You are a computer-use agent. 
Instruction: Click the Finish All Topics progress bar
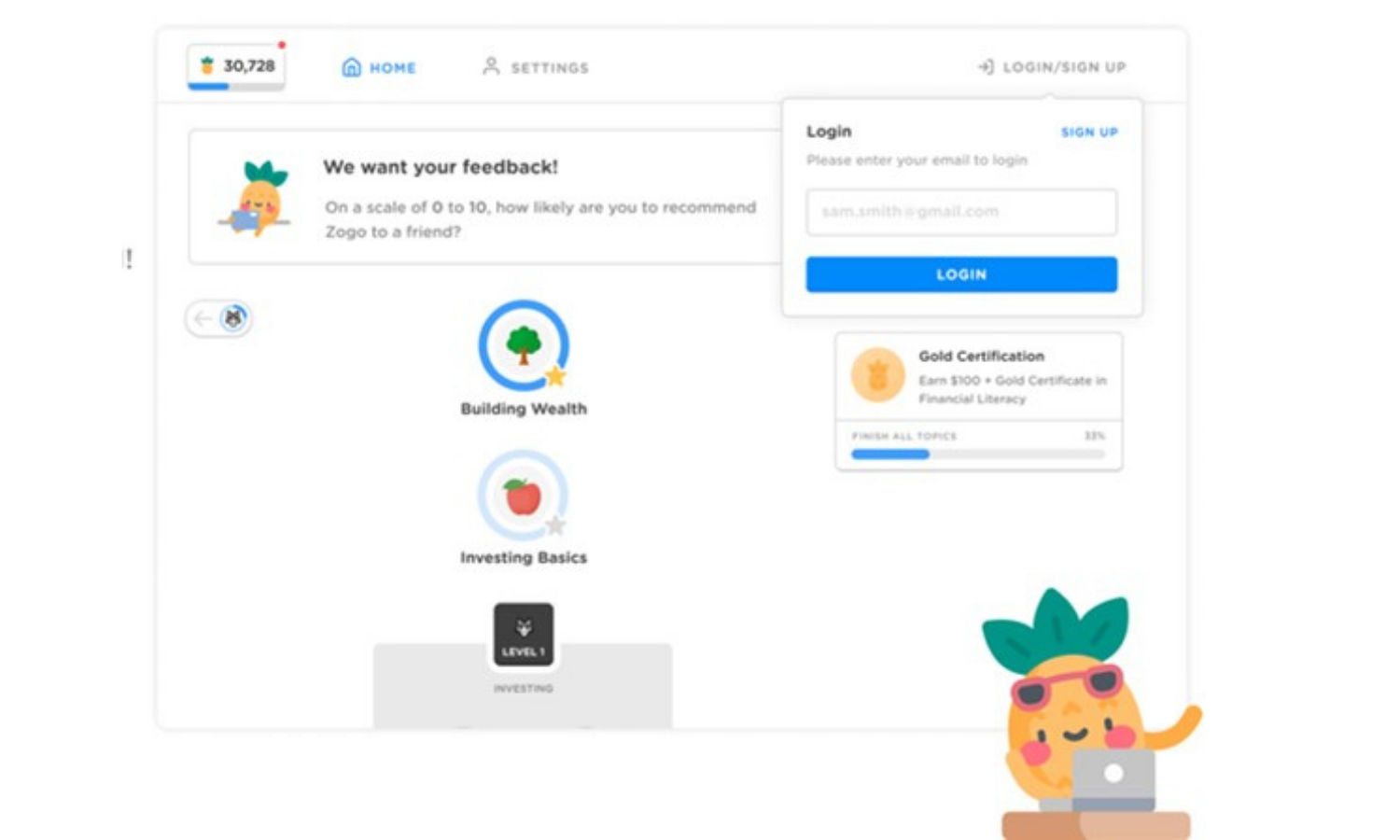pos(978,455)
